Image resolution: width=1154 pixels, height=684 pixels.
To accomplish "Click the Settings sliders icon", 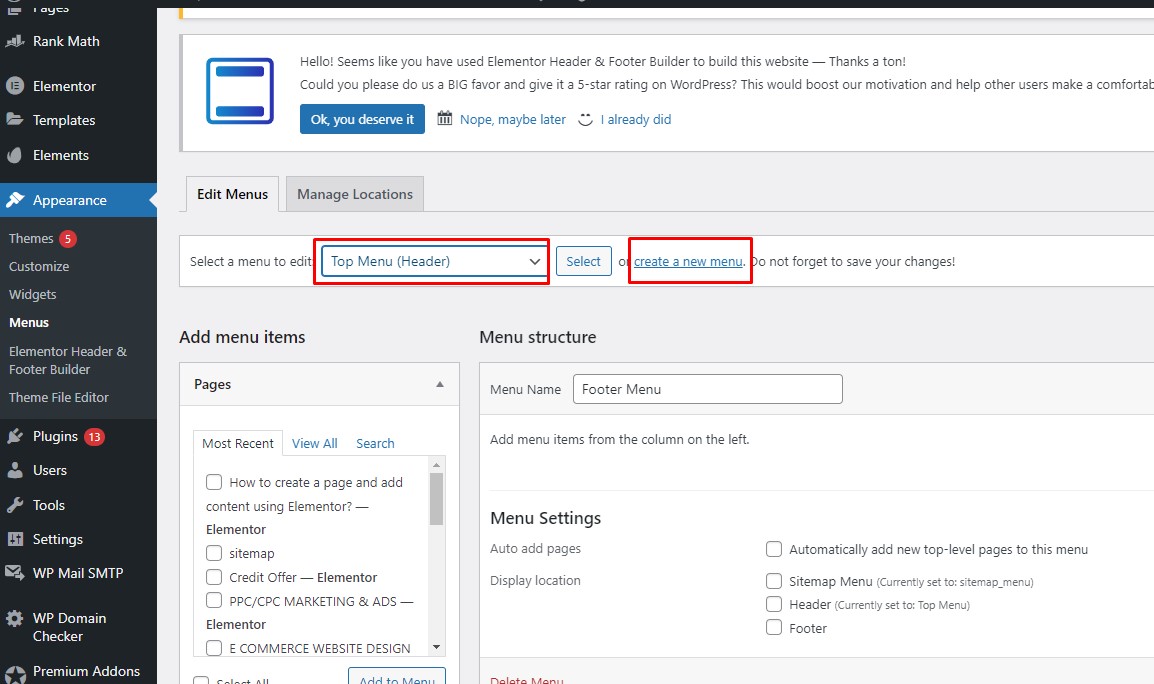I will [15, 539].
